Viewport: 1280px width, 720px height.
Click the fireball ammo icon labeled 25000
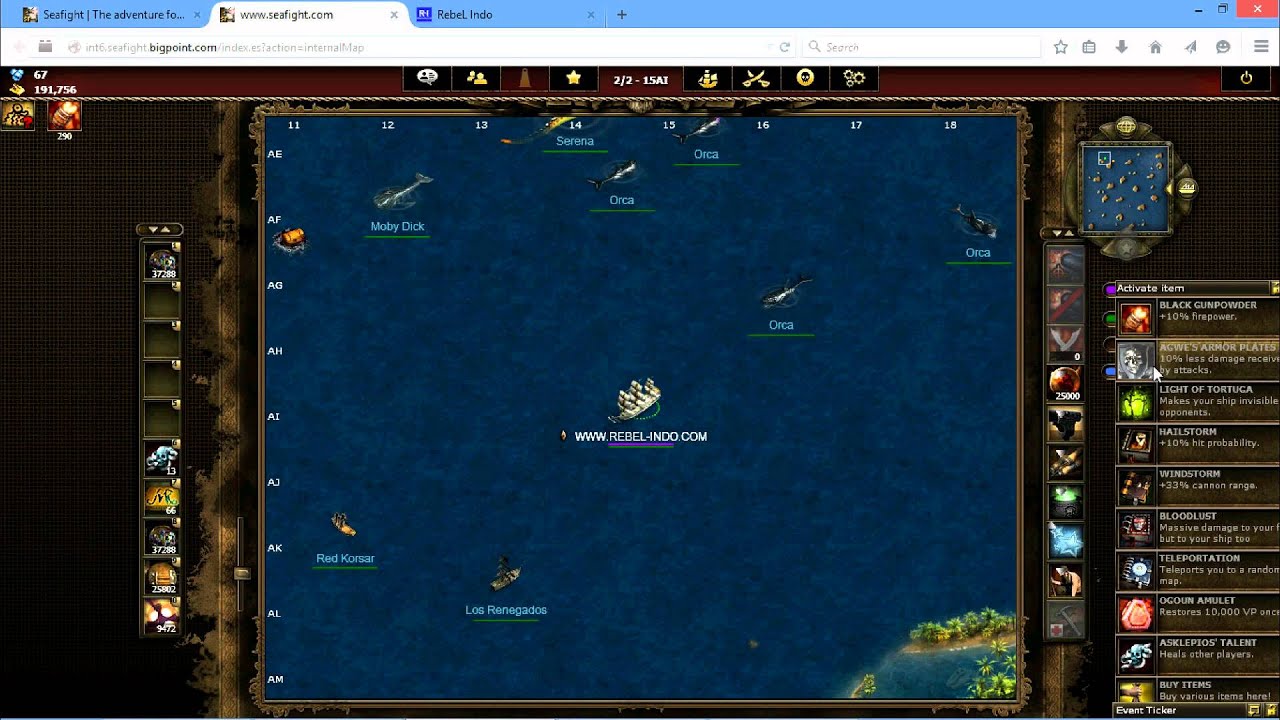click(1066, 383)
